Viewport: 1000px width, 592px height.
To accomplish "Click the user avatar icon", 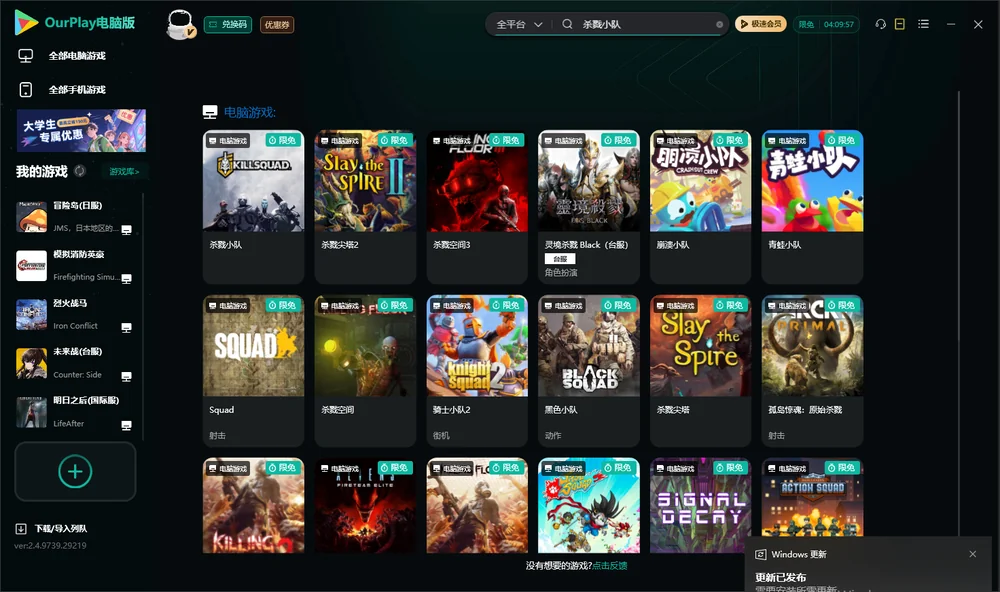I will pyautogui.click(x=180, y=24).
